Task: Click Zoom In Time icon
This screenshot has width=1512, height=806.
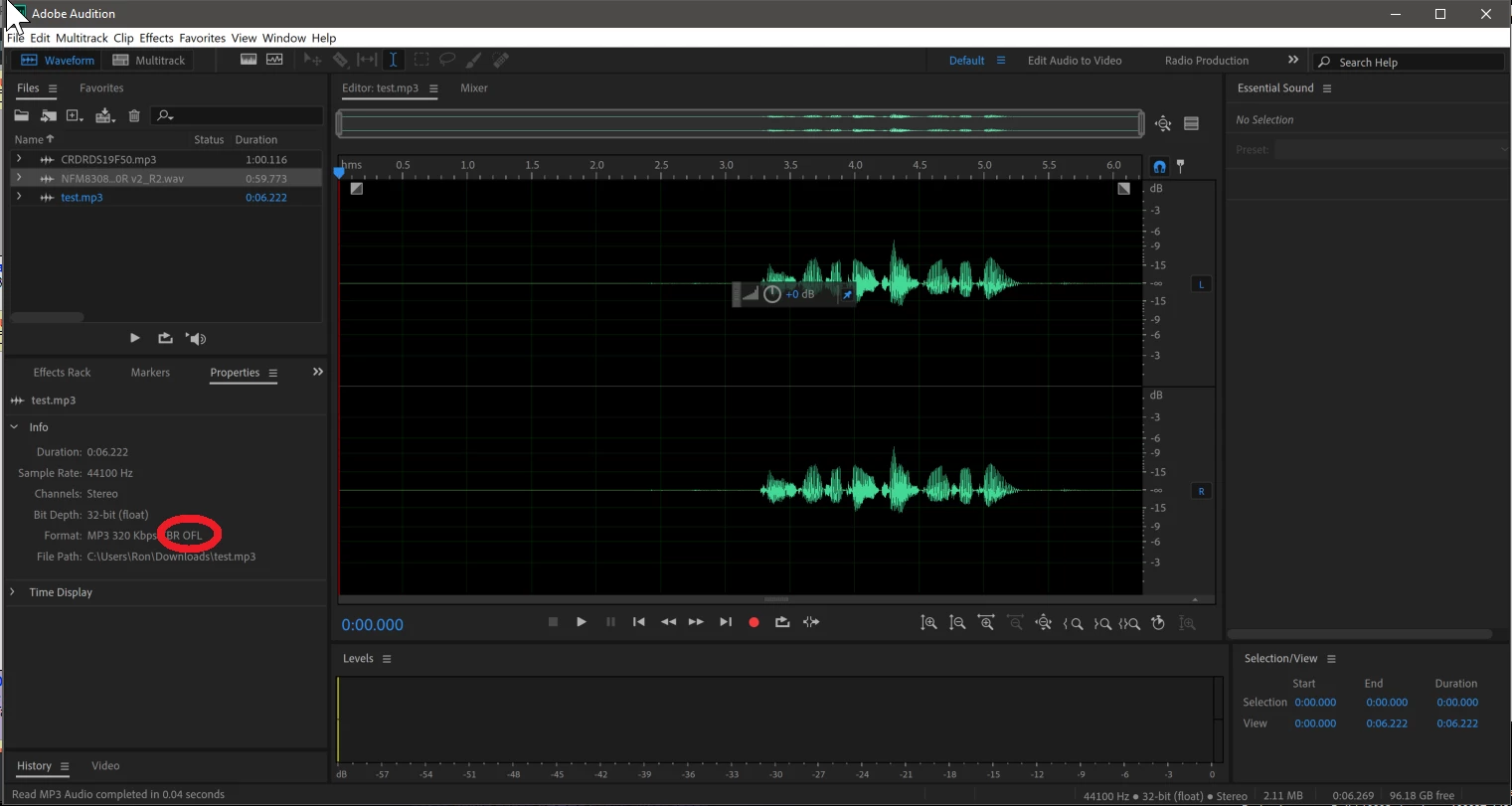Action: pos(986,623)
